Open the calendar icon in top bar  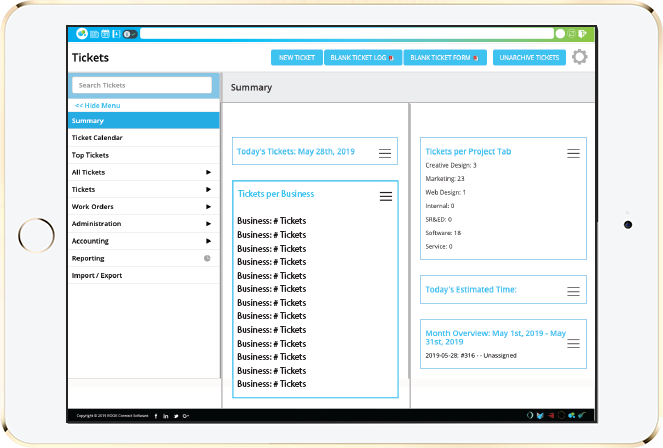(x=105, y=34)
